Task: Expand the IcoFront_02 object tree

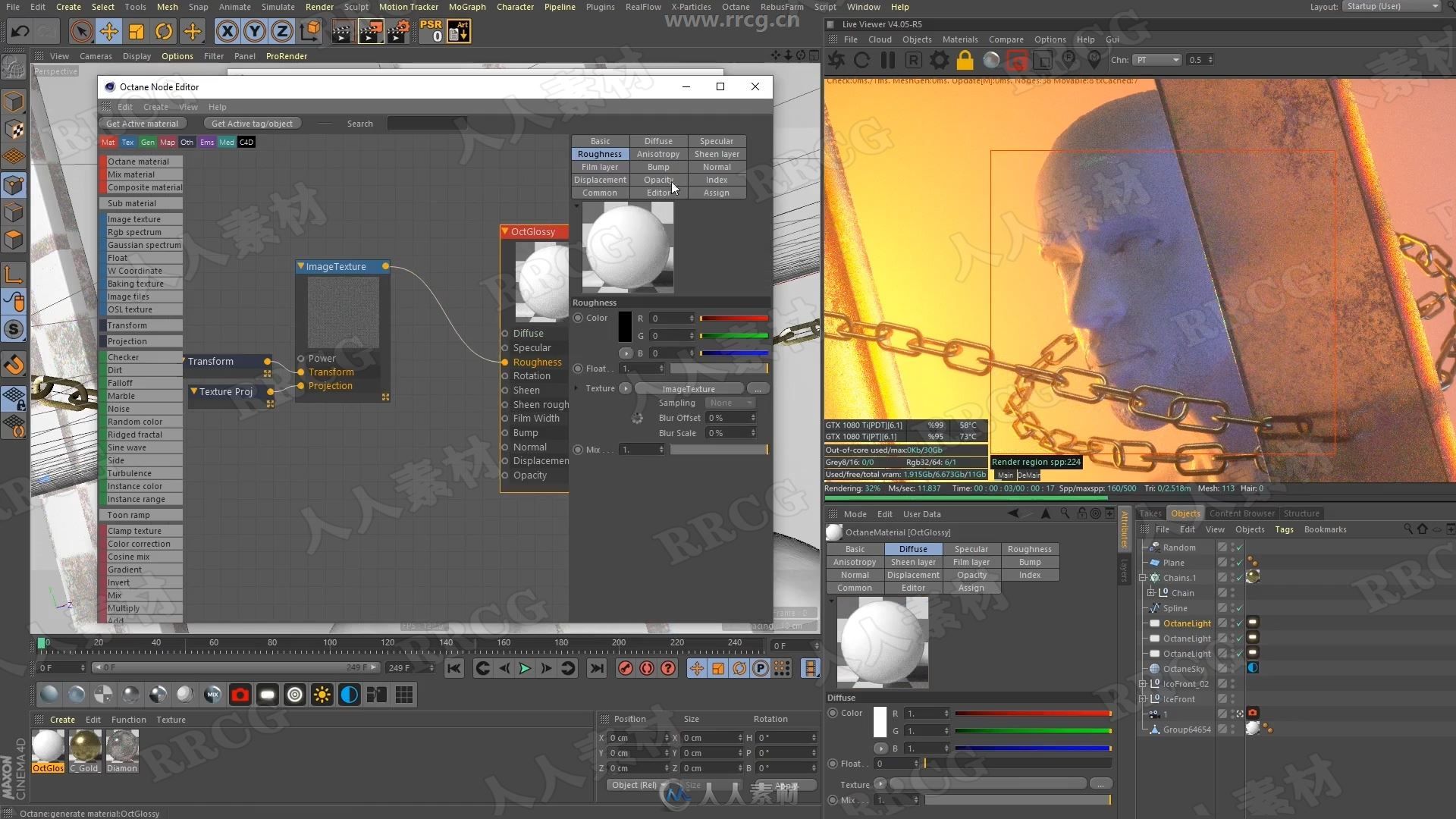Action: point(1143,684)
